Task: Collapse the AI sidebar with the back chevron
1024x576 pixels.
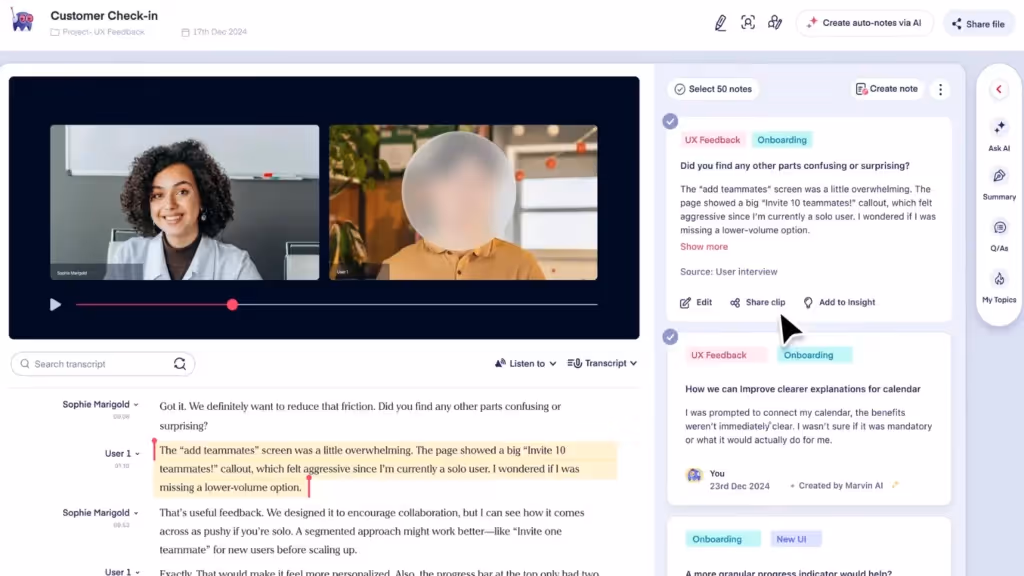Action: 998,89
